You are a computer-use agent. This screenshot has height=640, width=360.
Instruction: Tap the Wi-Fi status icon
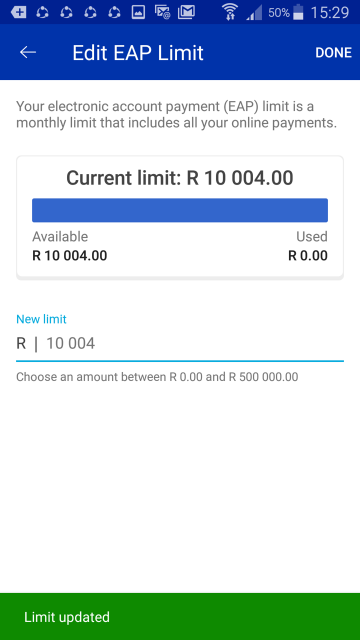click(230, 12)
